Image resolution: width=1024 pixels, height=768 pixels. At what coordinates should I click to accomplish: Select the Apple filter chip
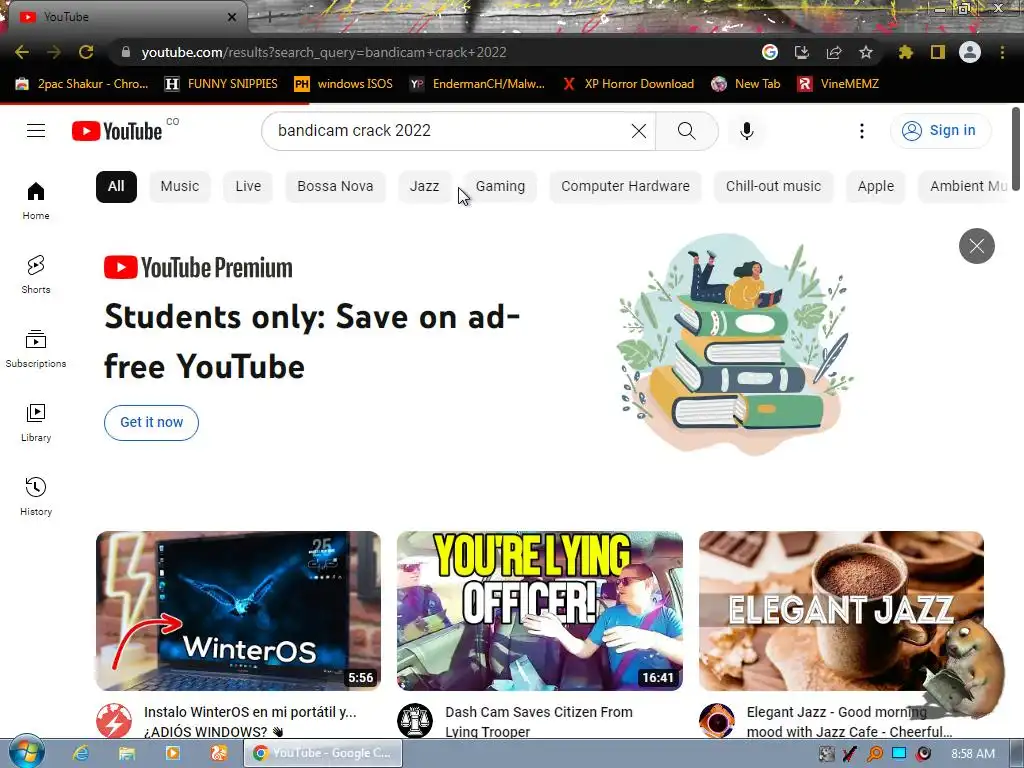tap(875, 186)
